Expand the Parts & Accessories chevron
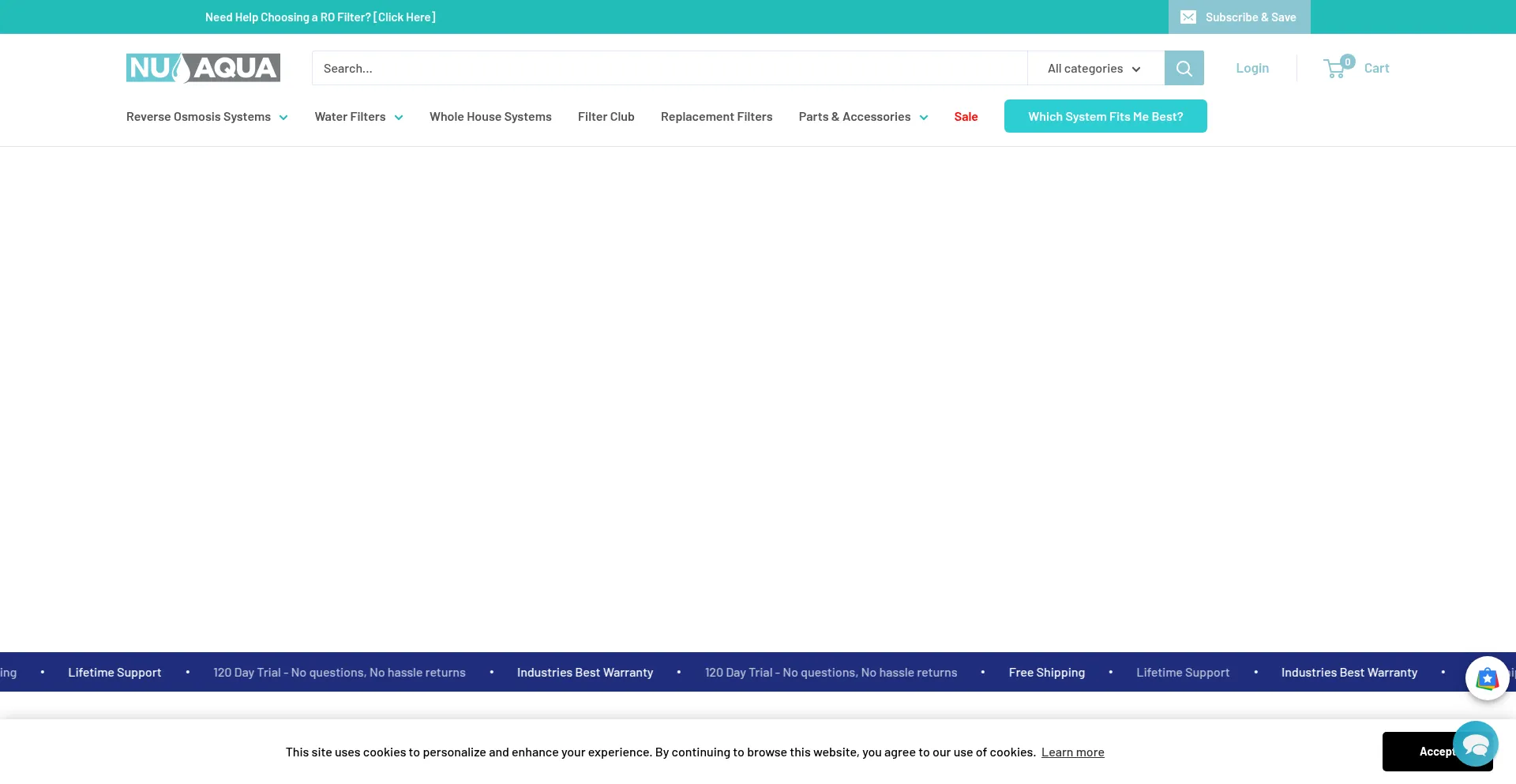Image resolution: width=1516 pixels, height=784 pixels. pyautogui.click(x=924, y=118)
